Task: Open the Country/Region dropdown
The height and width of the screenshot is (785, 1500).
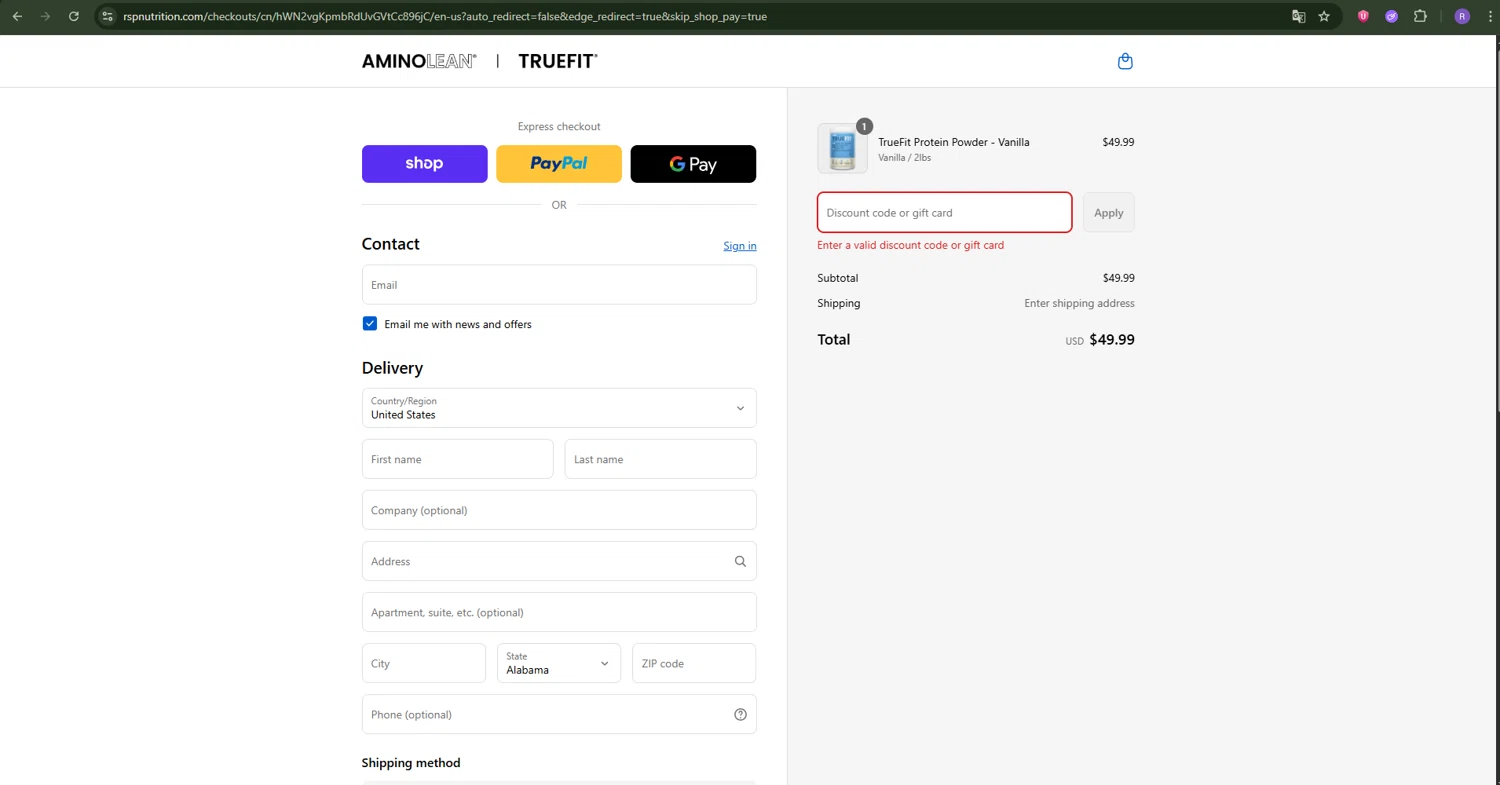Action: coord(559,408)
